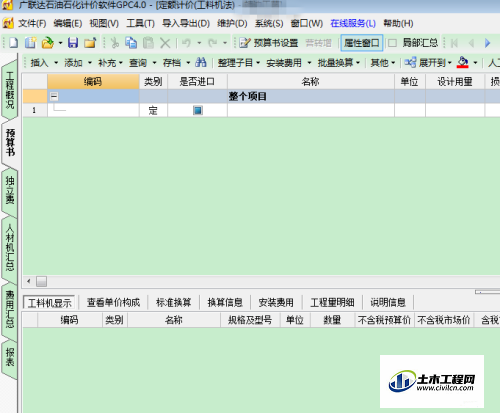Open the 导入导出(D) menu
This screenshot has width=500, height=413.
(x=186, y=23)
